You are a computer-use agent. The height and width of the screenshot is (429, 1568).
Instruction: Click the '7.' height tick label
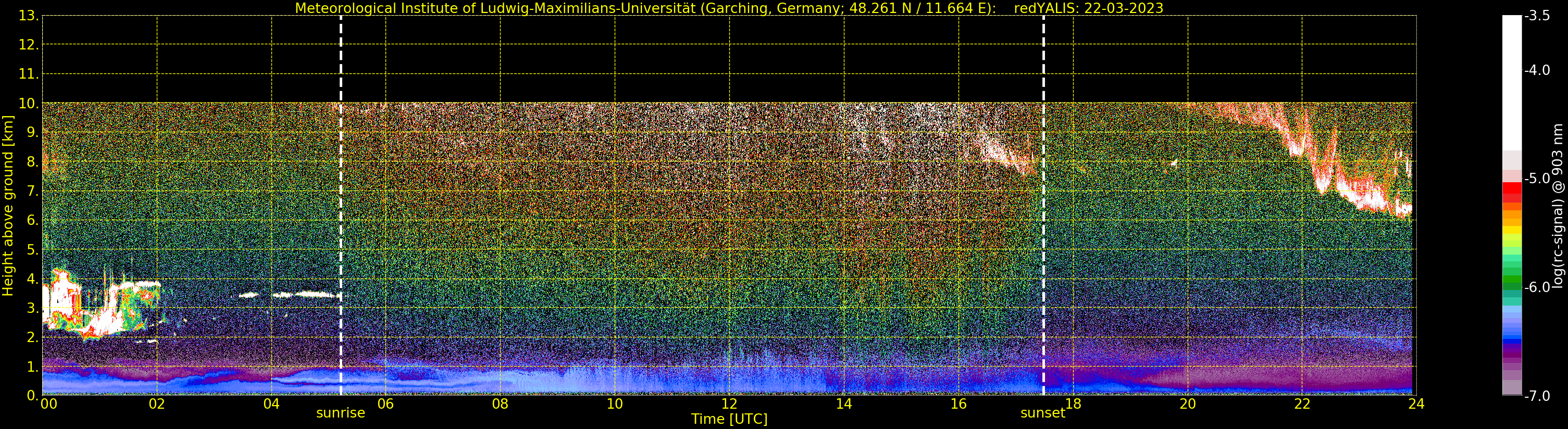[33, 191]
